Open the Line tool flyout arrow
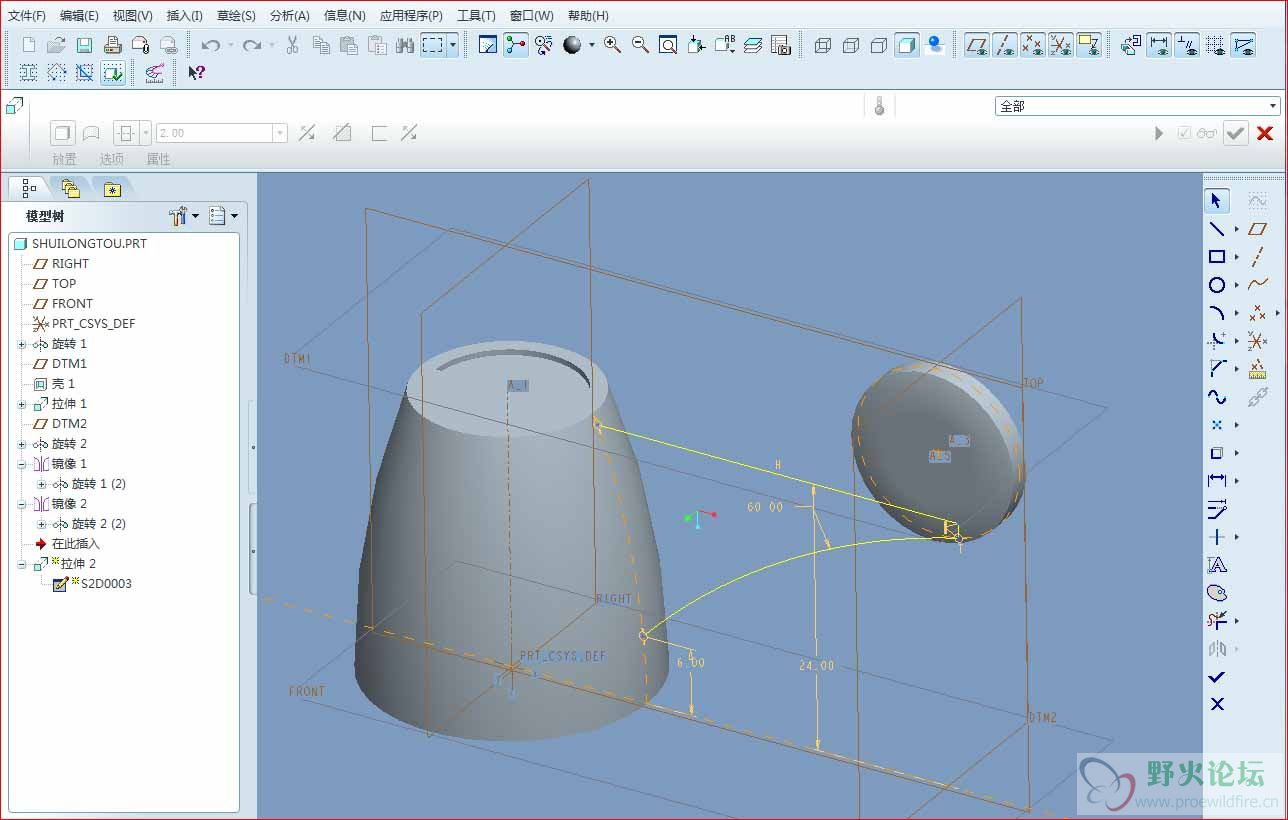Screen dimensions: 1288x820 [1236, 229]
